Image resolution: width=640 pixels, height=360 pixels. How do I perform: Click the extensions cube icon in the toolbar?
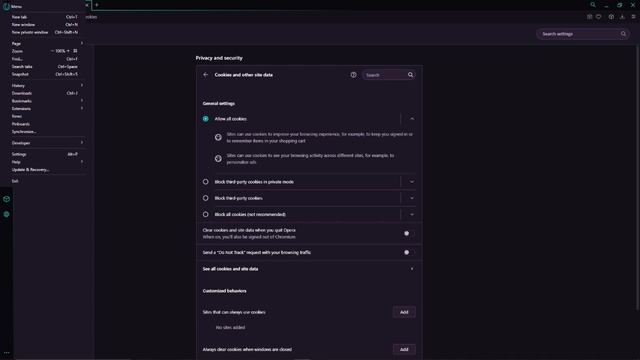[611, 17]
